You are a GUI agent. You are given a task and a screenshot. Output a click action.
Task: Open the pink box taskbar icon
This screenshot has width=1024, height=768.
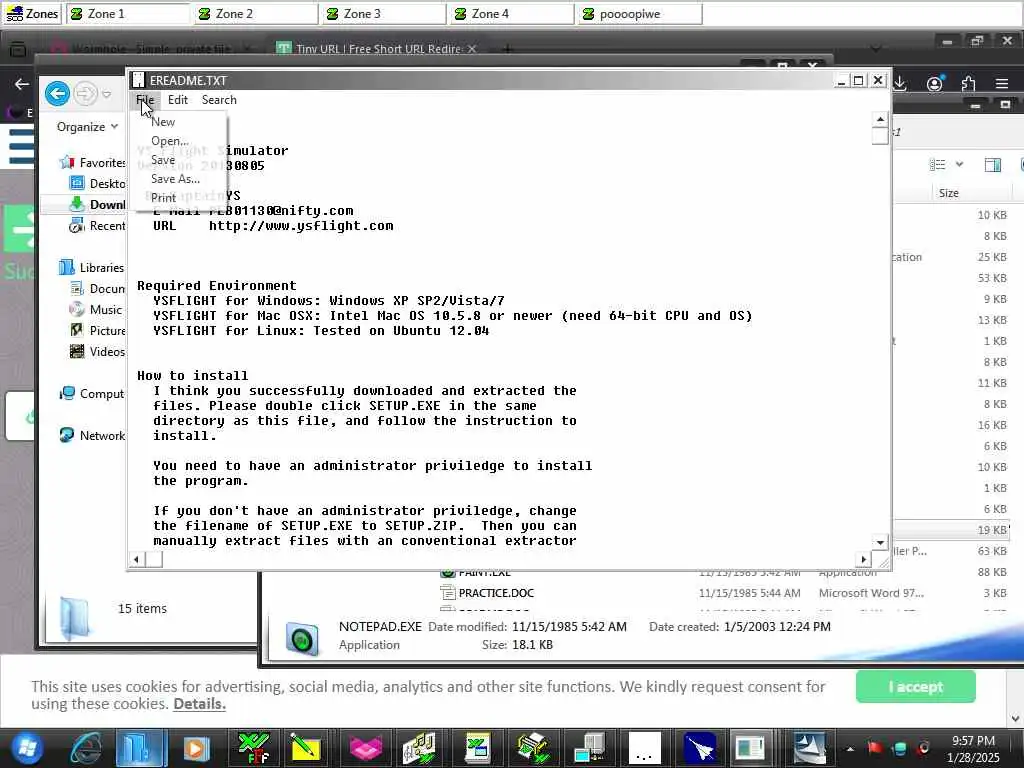click(x=365, y=748)
